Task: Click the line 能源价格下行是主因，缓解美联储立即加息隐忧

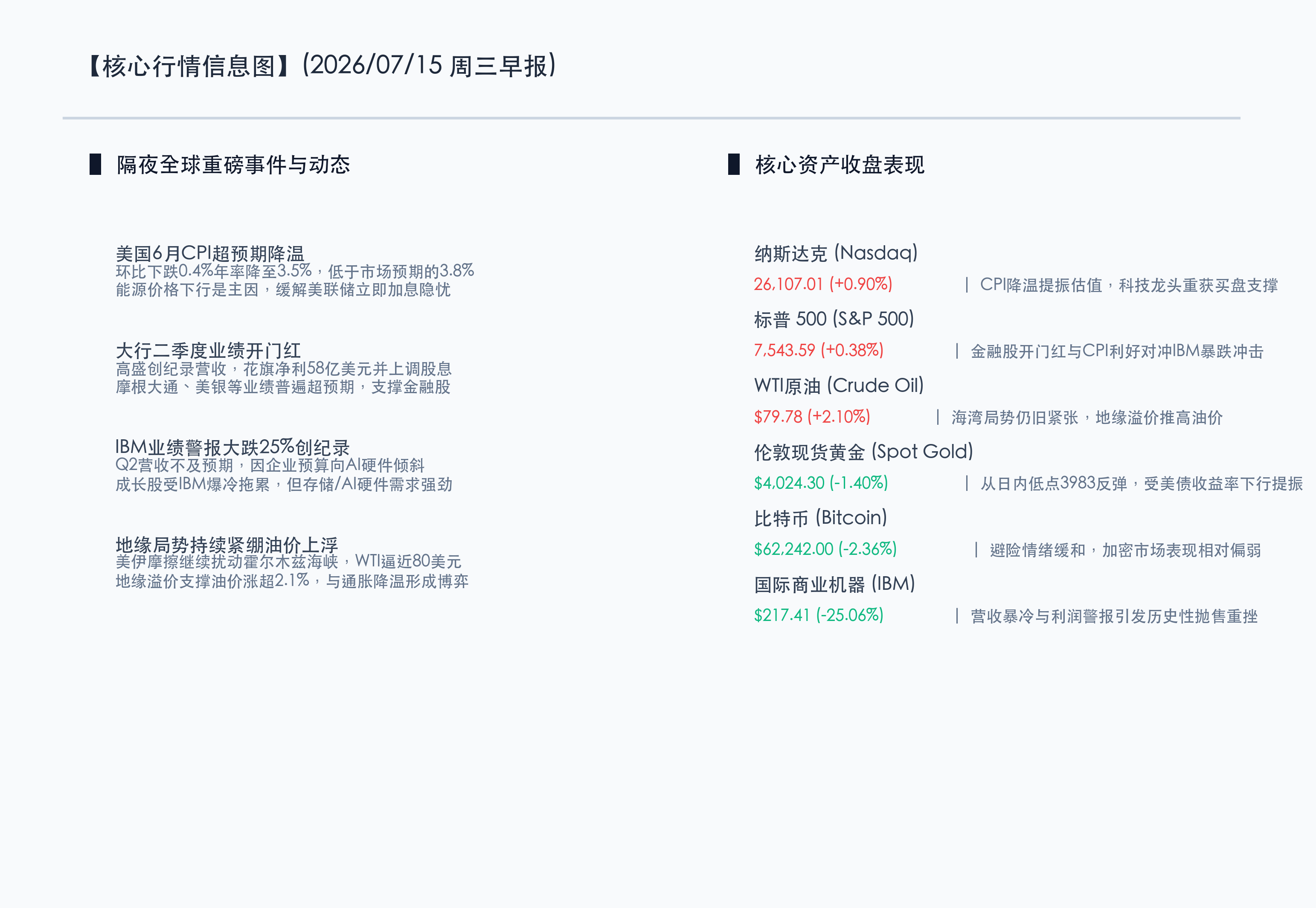Action: (x=283, y=290)
